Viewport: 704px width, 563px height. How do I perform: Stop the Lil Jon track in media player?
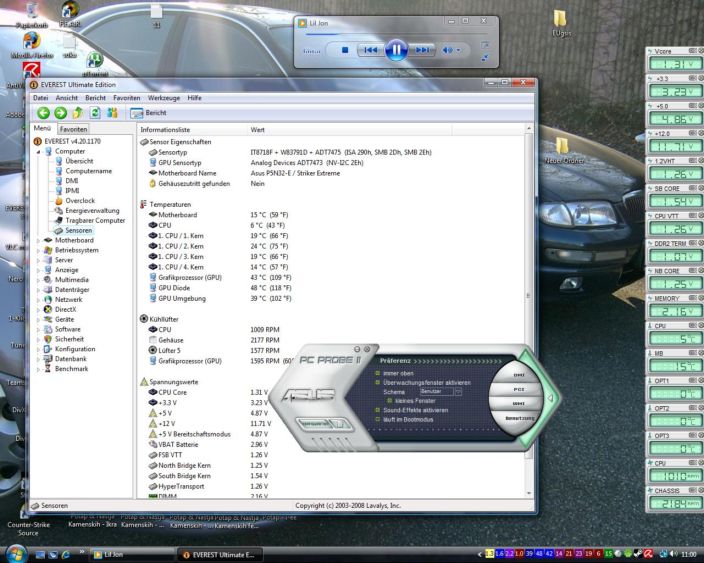tap(345, 48)
